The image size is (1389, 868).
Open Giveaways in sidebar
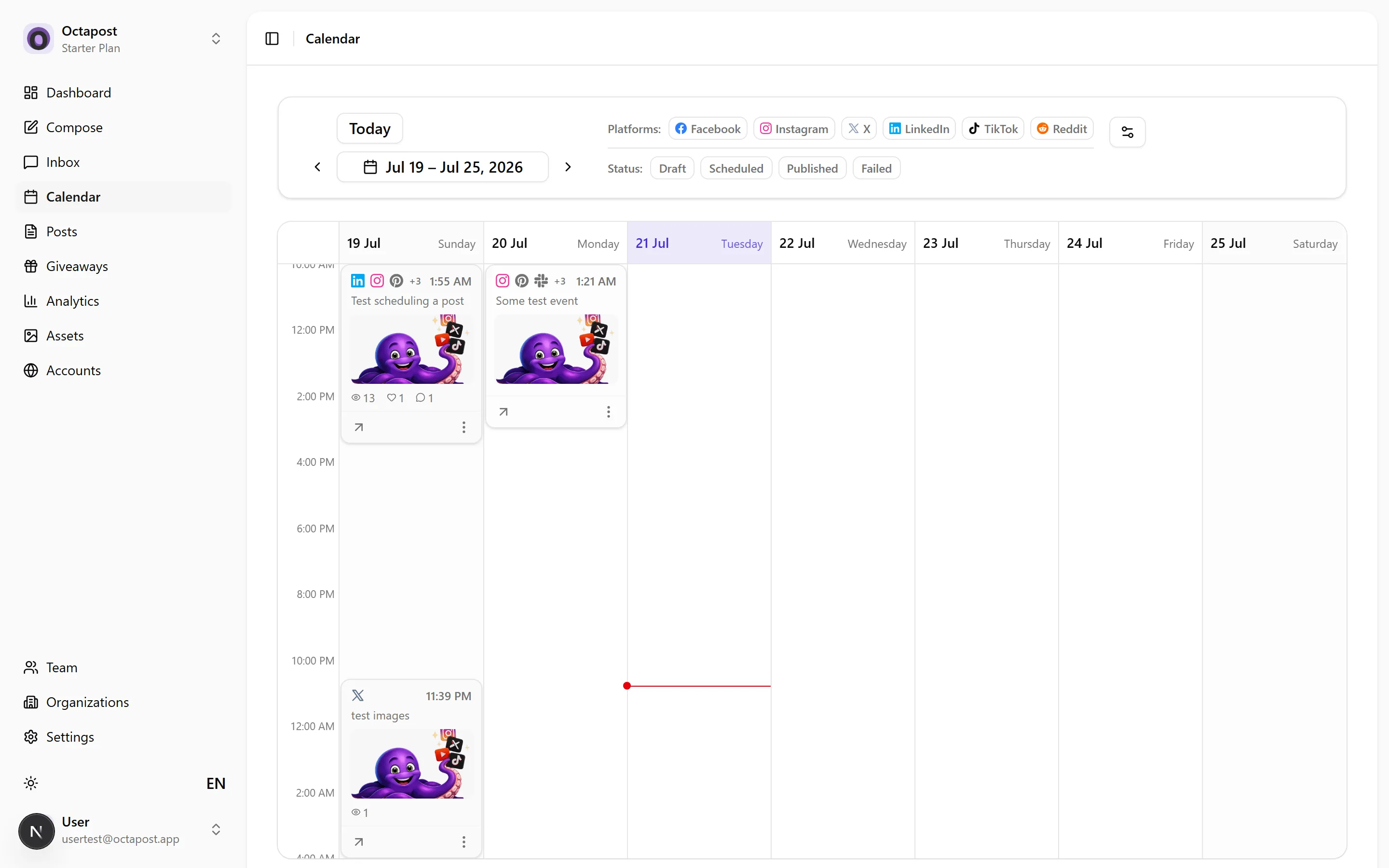[124, 266]
